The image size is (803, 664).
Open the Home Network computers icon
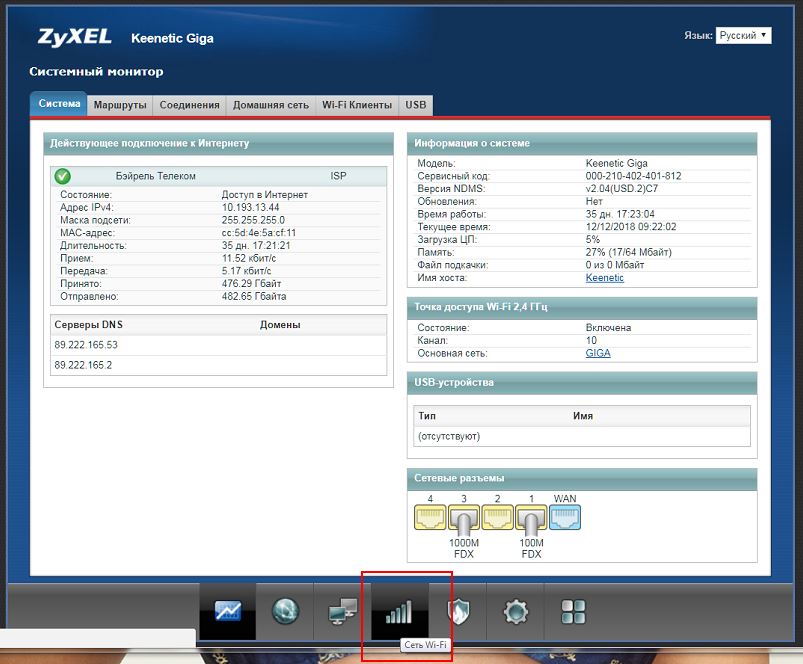(343, 612)
